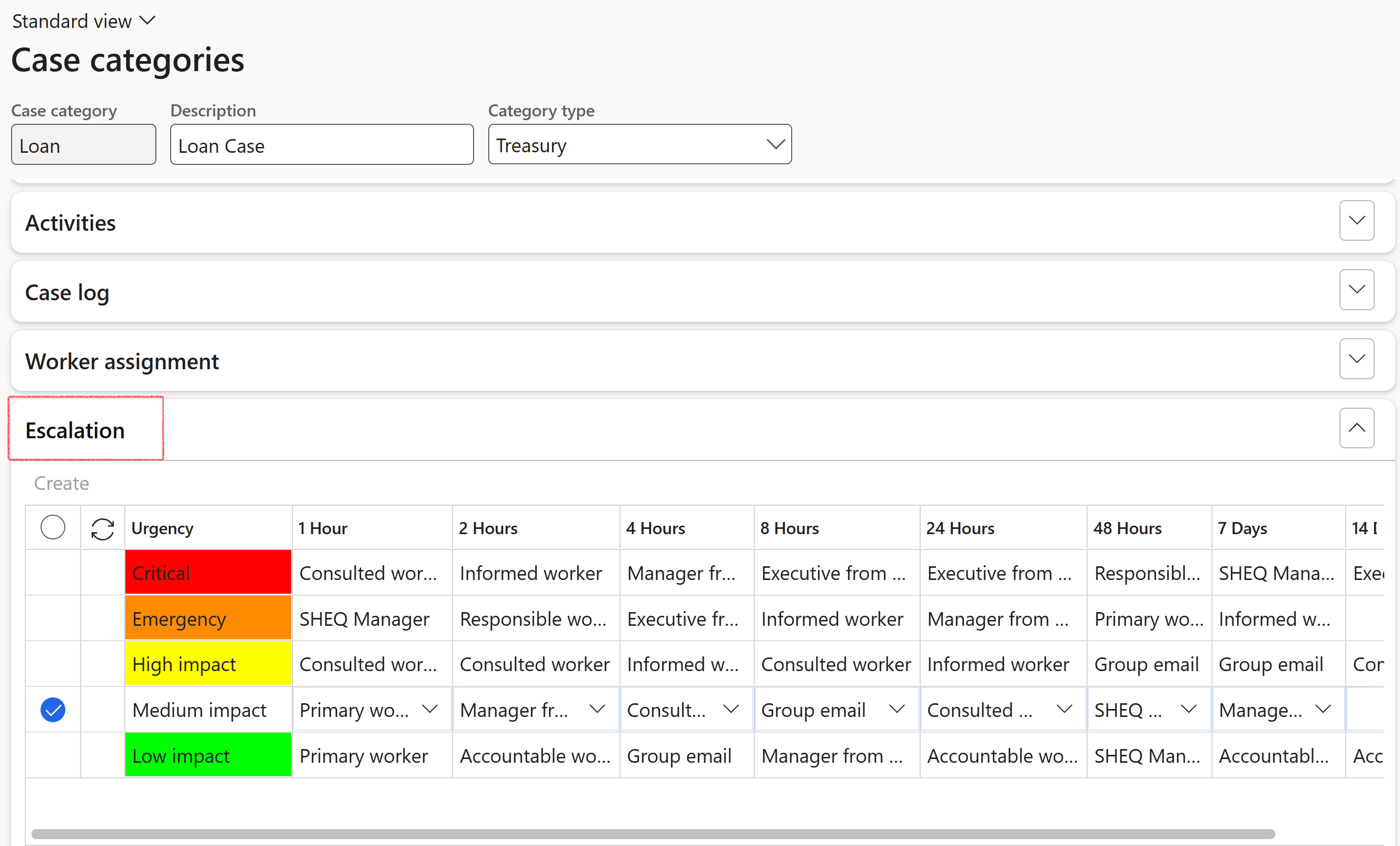Open Medium impact 4 Hours dropdown arrow
Screen dimensions: 1400x846
coord(731,709)
